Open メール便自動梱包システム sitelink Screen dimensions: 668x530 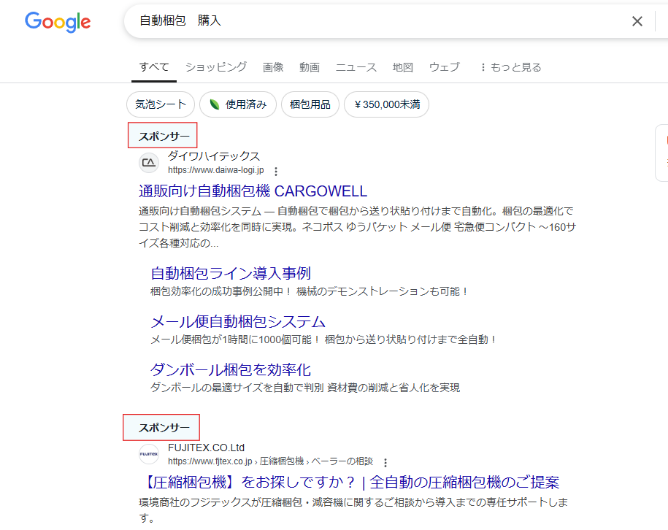(x=238, y=321)
